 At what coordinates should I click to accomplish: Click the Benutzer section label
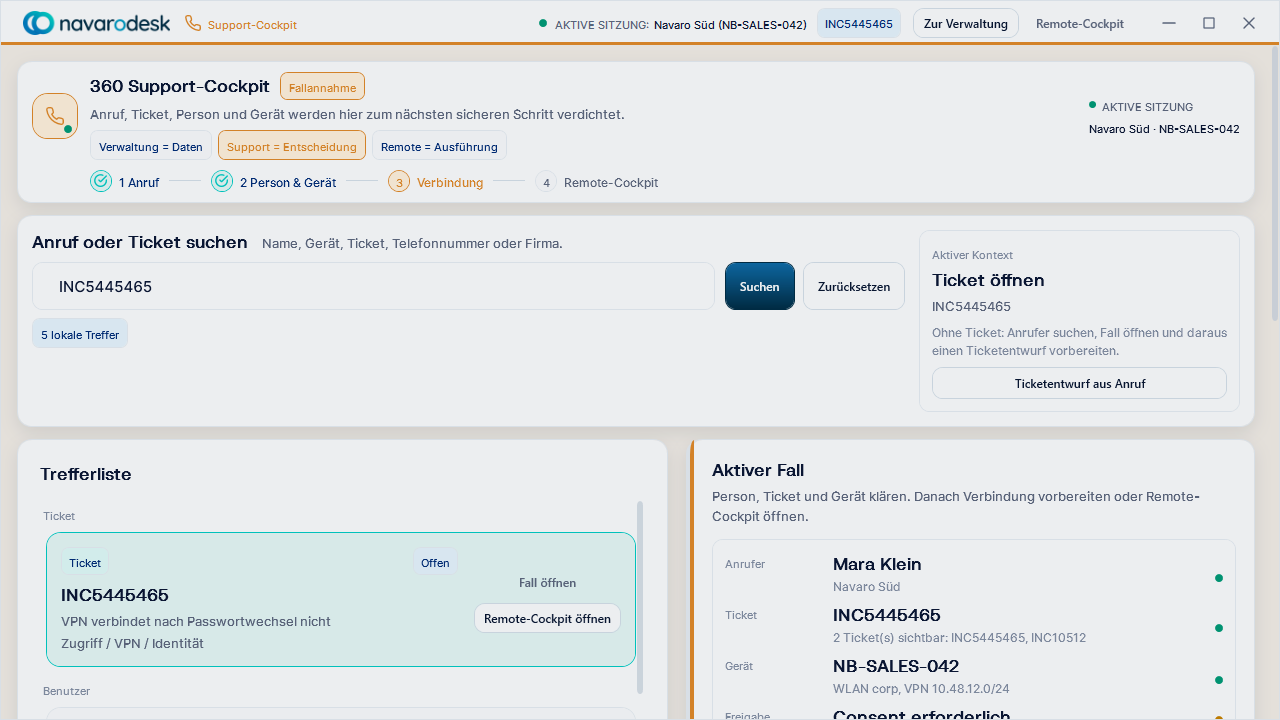tap(67, 691)
